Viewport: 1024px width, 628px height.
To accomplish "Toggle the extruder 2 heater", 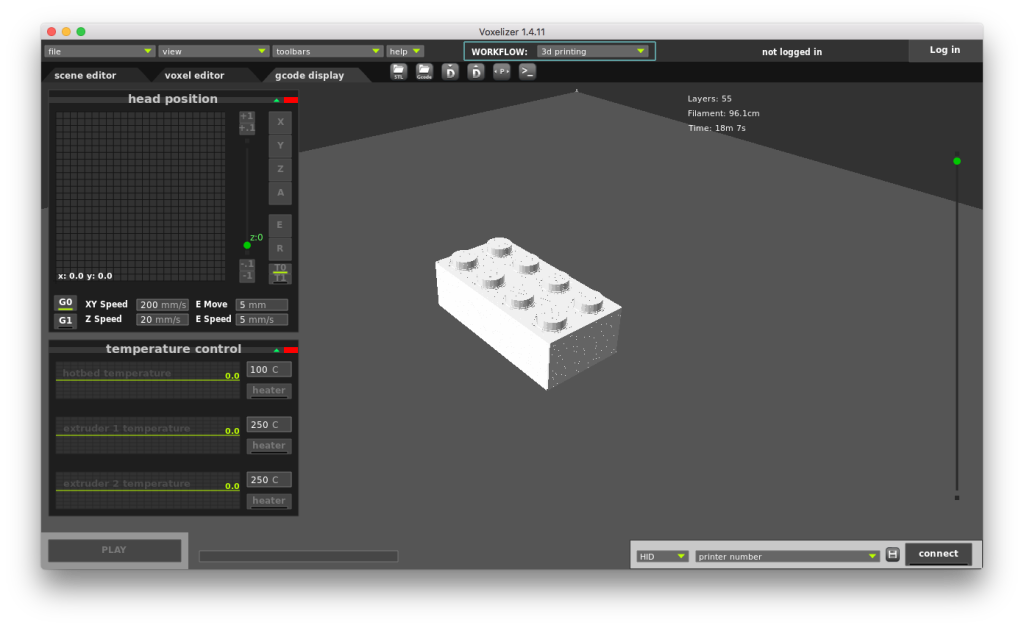I will (269, 501).
